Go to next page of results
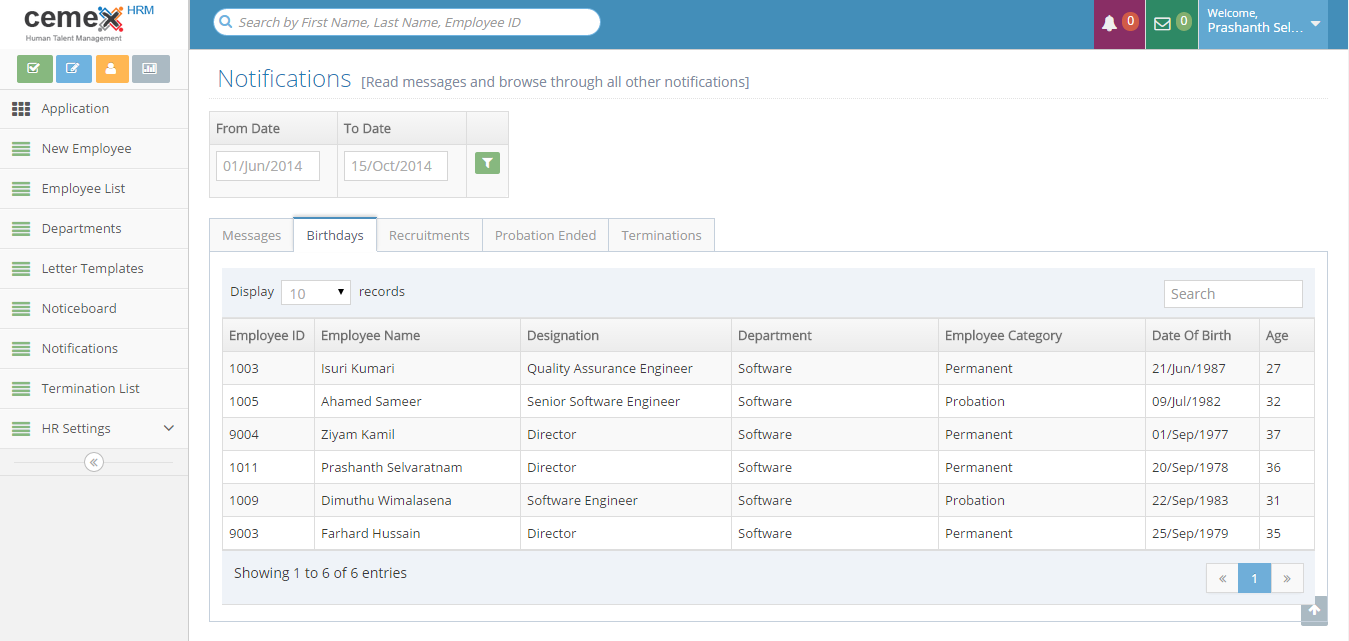 [1287, 578]
